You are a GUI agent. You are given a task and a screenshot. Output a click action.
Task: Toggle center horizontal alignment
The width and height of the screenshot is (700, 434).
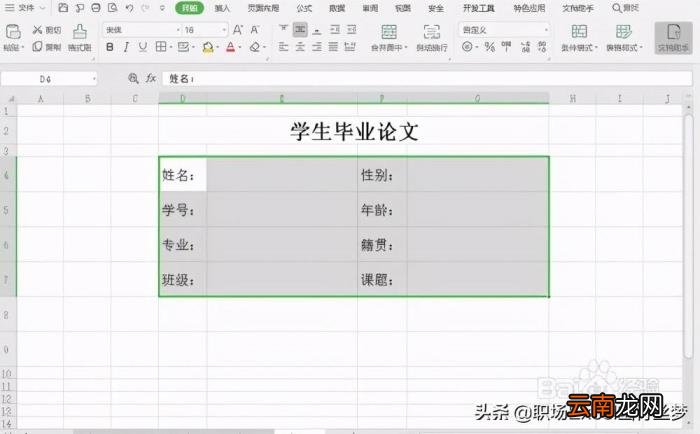[x=300, y=46]
